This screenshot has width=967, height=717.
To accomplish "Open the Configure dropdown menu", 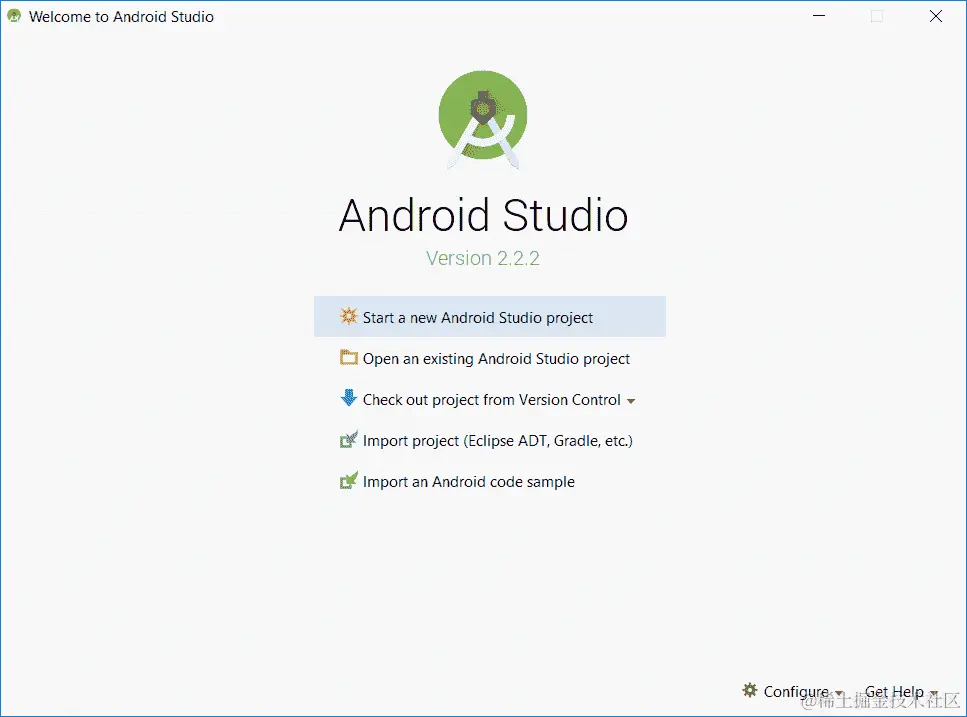I will pyautogui.click(x=792, y=692).
